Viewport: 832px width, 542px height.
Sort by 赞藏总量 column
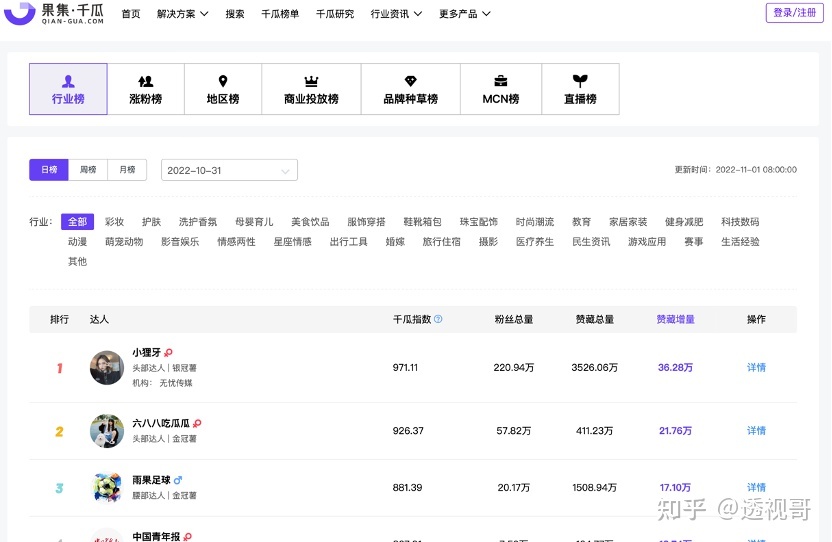coord(595,319)
